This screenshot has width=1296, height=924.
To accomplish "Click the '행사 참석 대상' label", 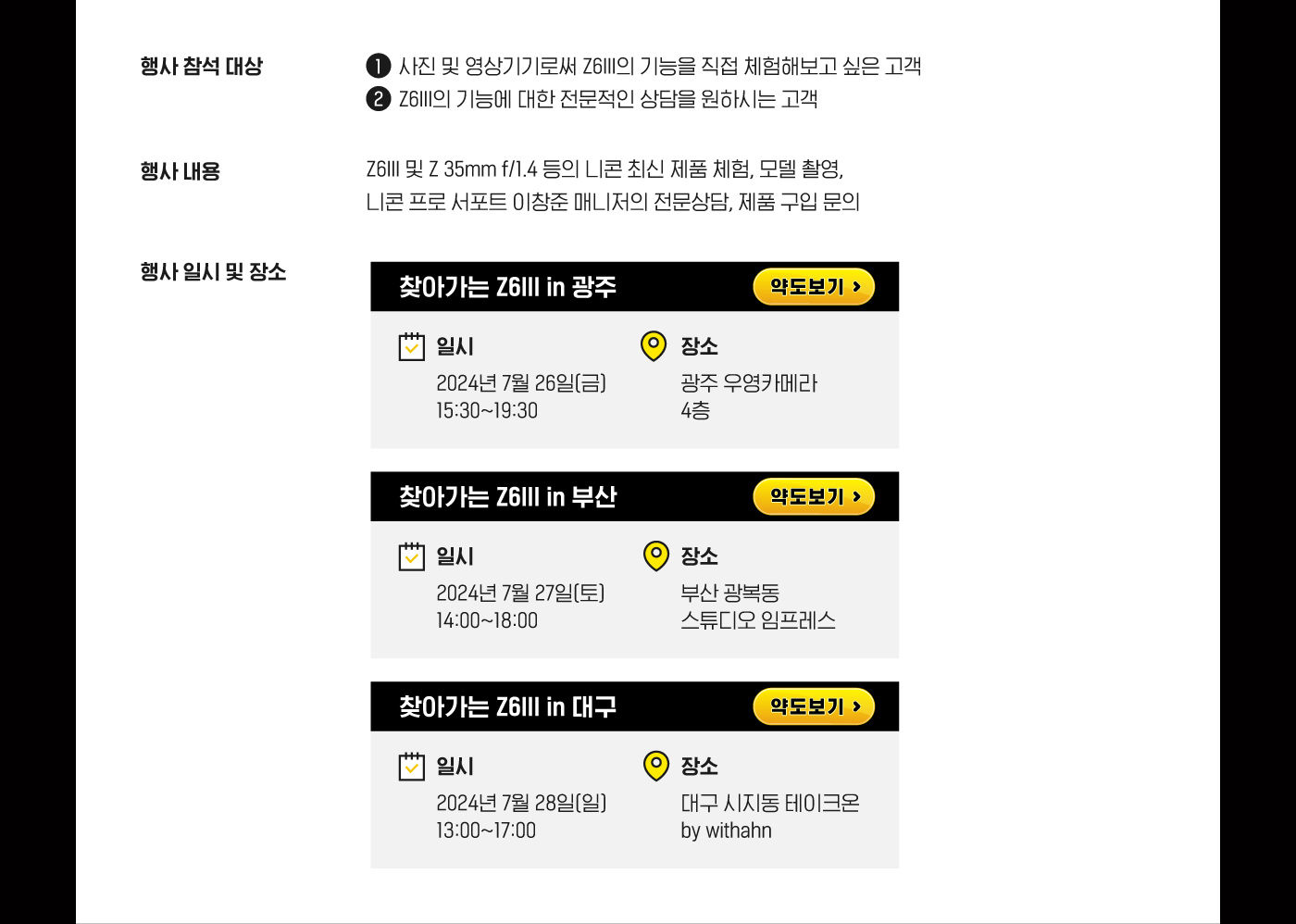I will coord(202,67).
